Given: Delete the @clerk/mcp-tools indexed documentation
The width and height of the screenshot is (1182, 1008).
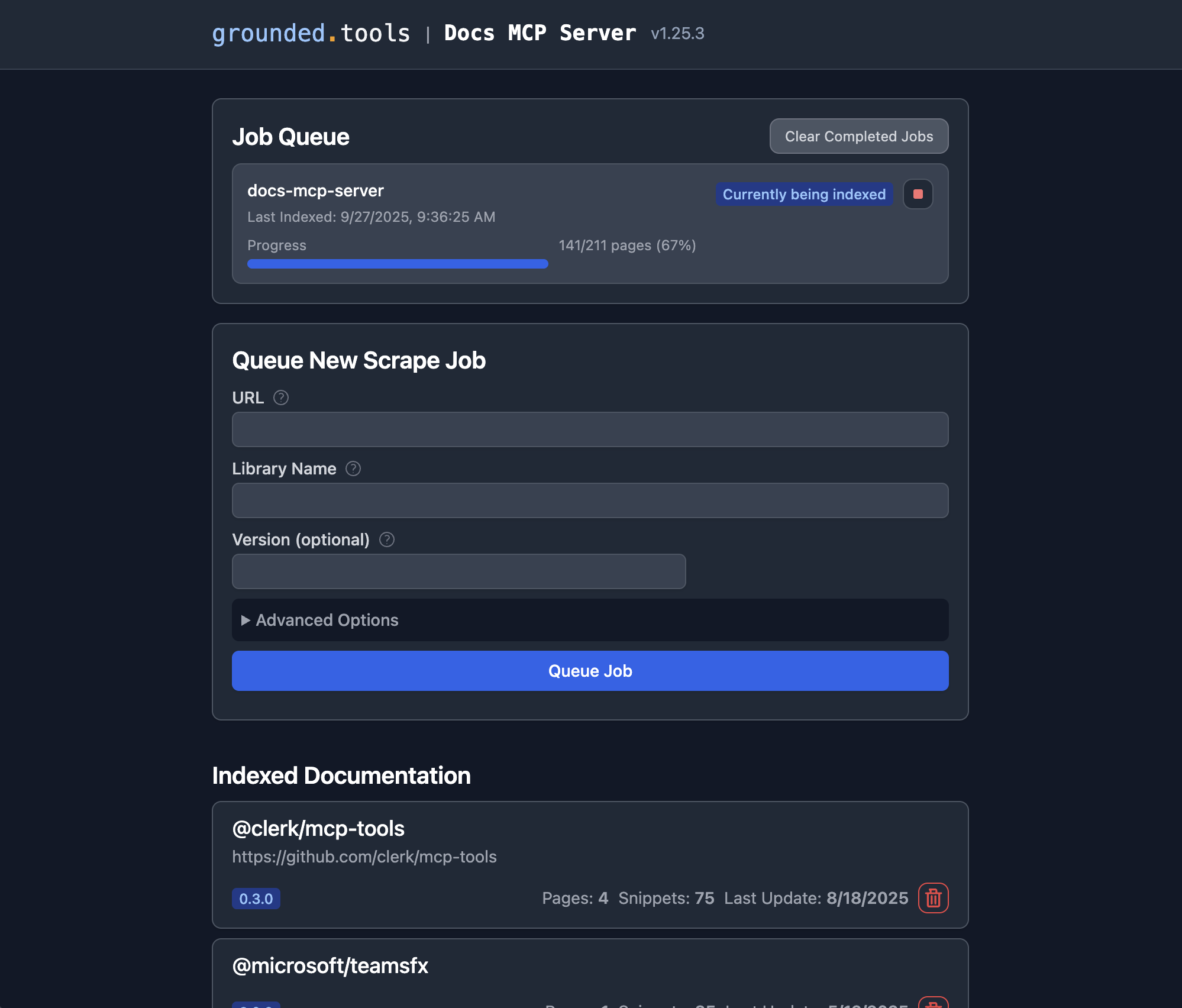Looking at the screenshot, I should pos(934,899).
